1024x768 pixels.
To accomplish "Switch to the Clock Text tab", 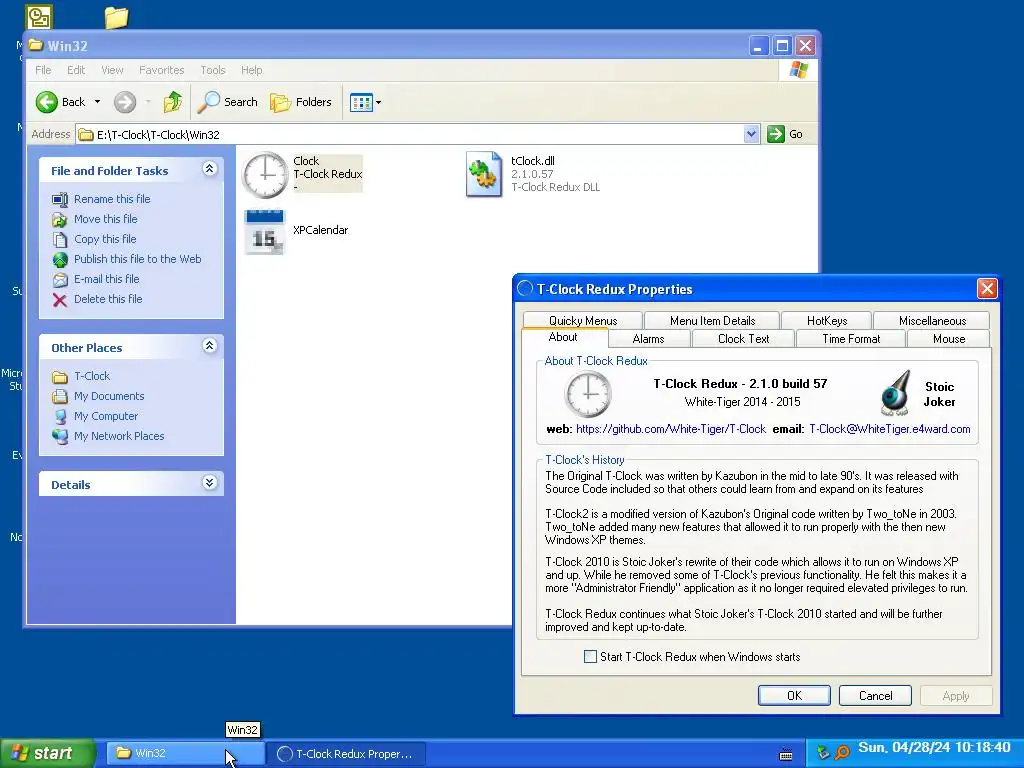I will click(743, 339).
